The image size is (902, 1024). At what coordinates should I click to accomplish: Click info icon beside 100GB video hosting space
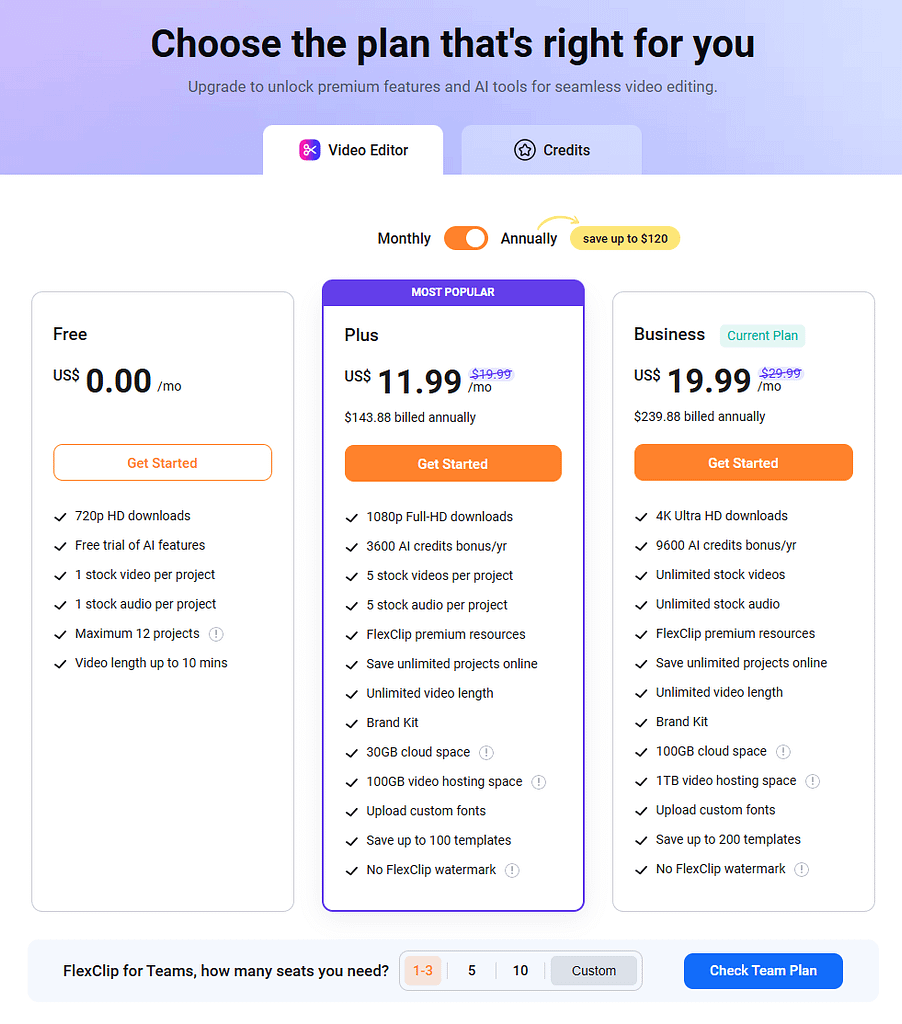[x=539, y=782]
